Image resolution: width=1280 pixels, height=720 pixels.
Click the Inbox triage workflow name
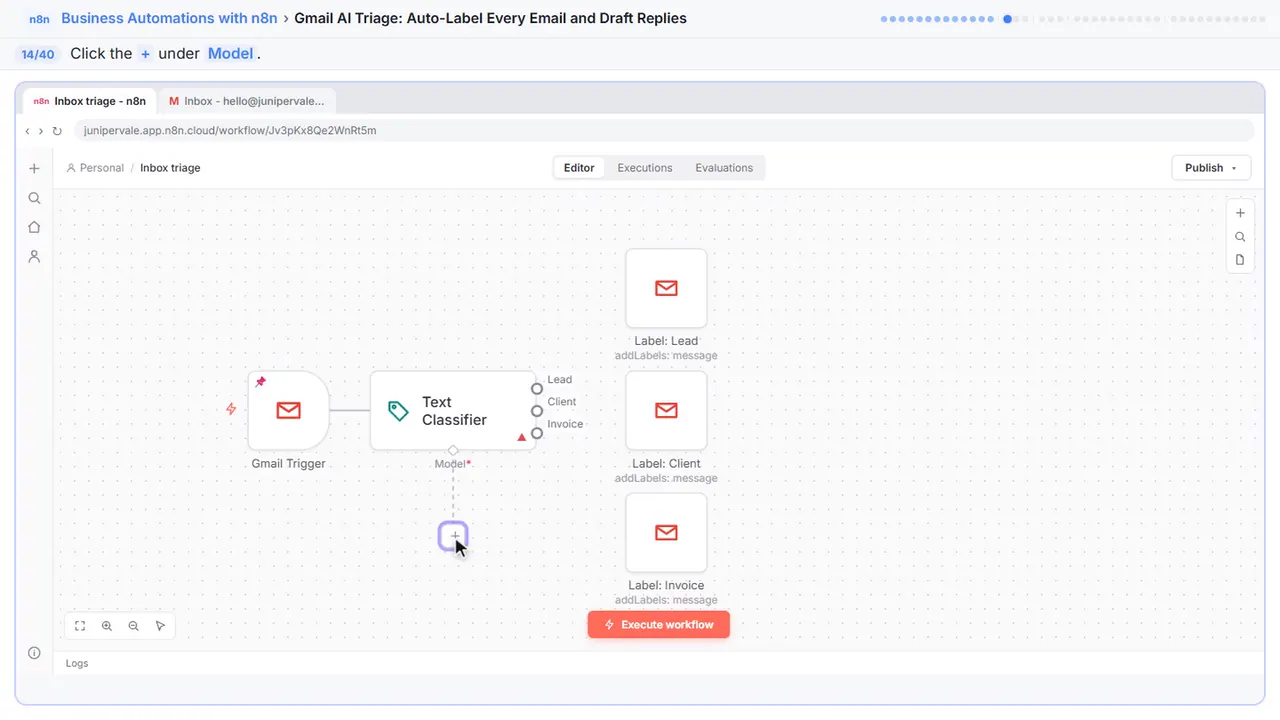[170, 168]
